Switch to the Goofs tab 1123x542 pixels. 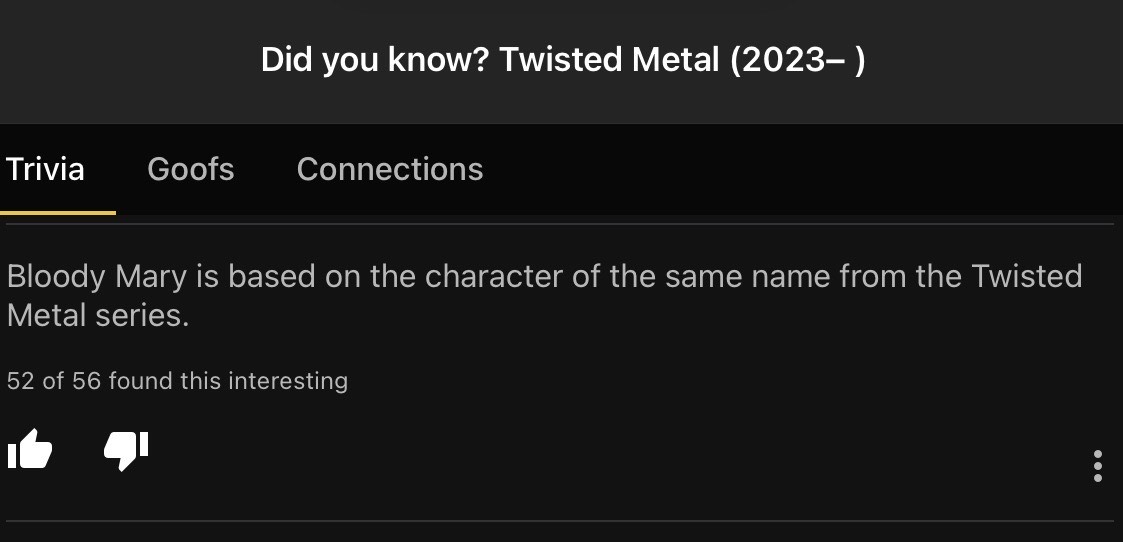(x=190, y=169)
